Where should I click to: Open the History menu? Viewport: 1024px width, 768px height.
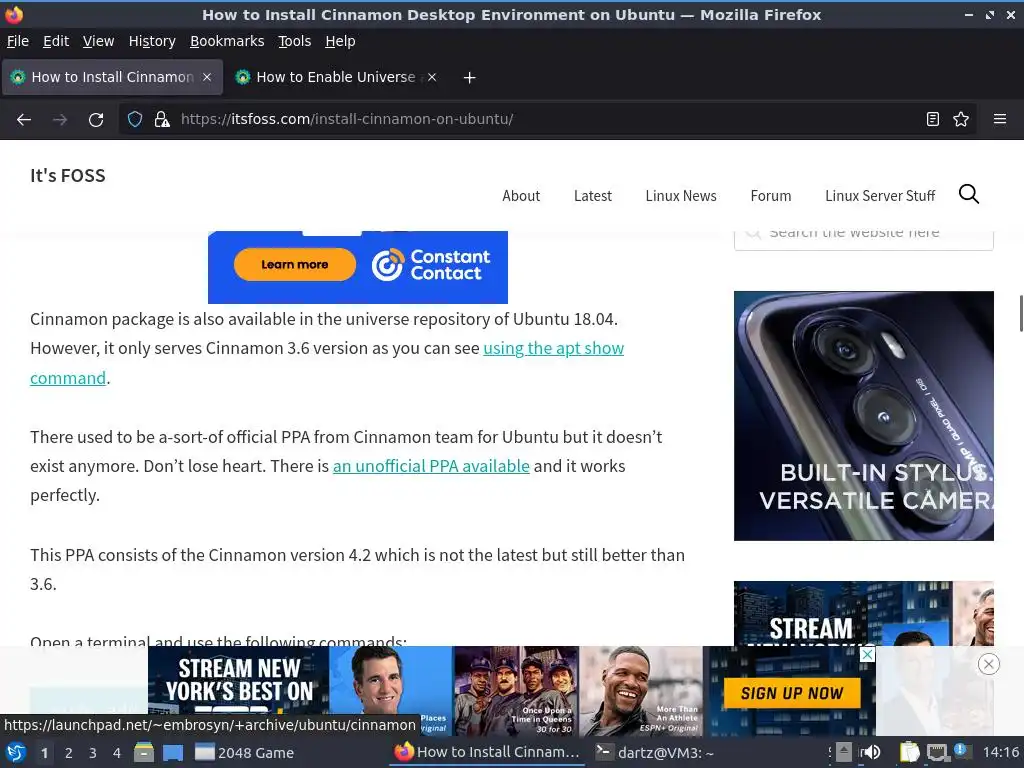pos(152,41)
